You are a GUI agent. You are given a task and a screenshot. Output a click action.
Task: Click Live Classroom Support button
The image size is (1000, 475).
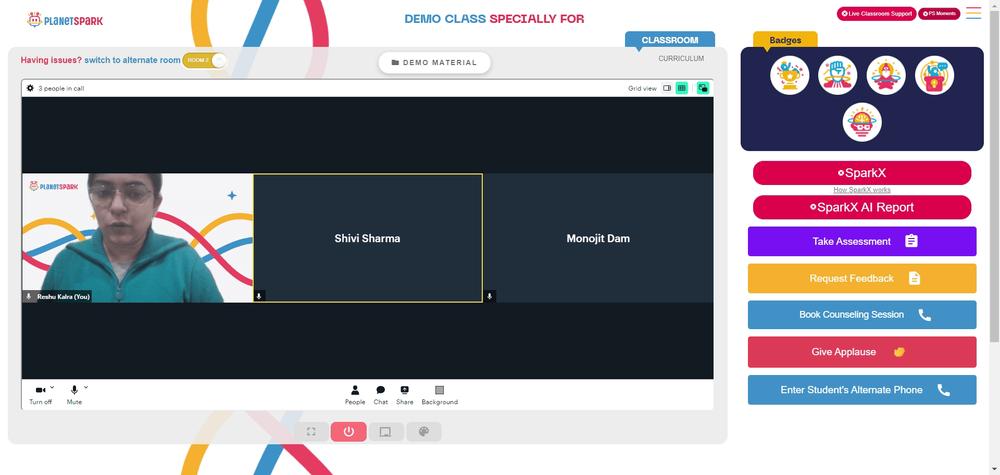pyautogui.click(x=877, y=13)
